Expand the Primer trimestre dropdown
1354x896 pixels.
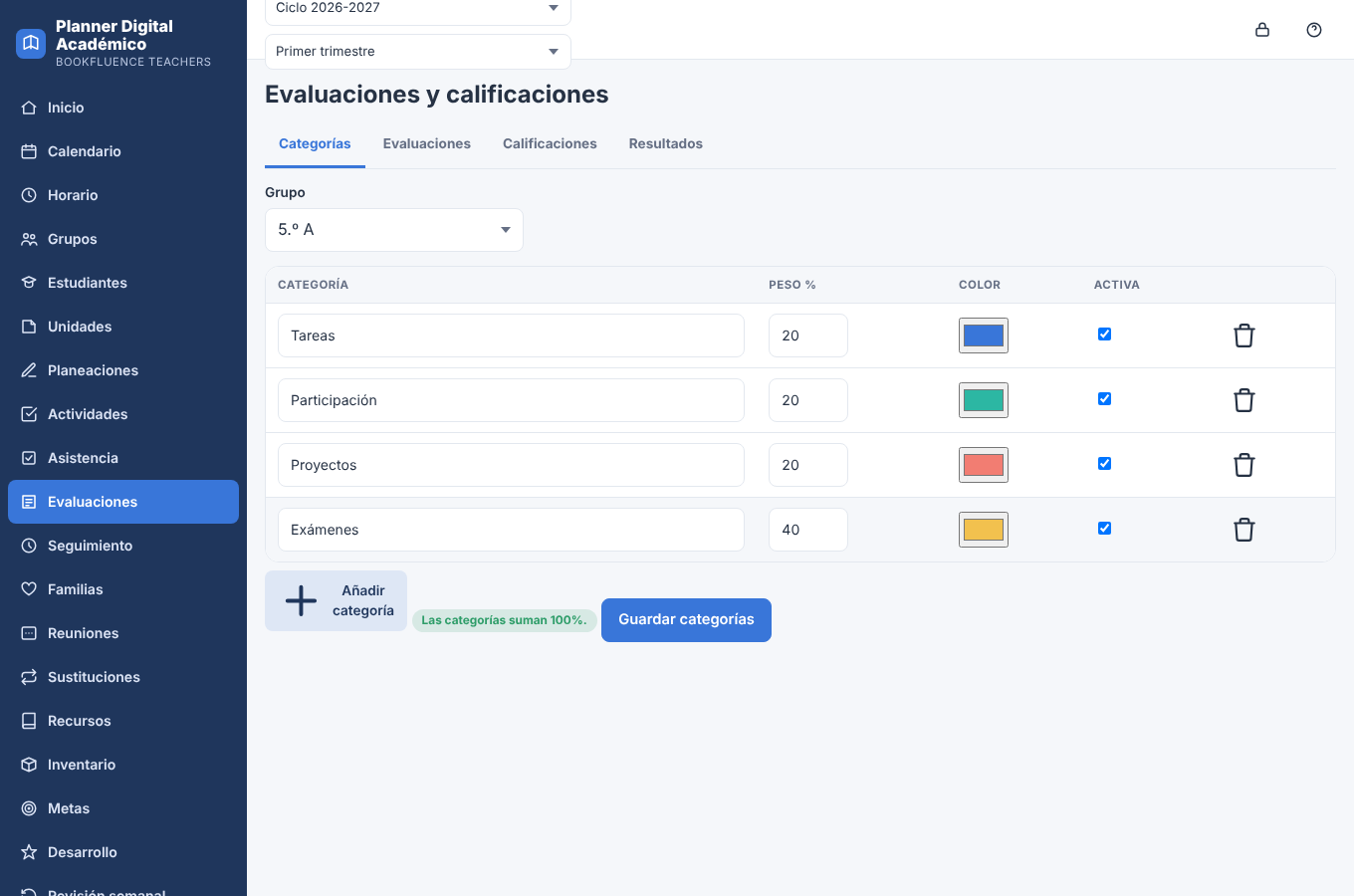click(418, 52)
